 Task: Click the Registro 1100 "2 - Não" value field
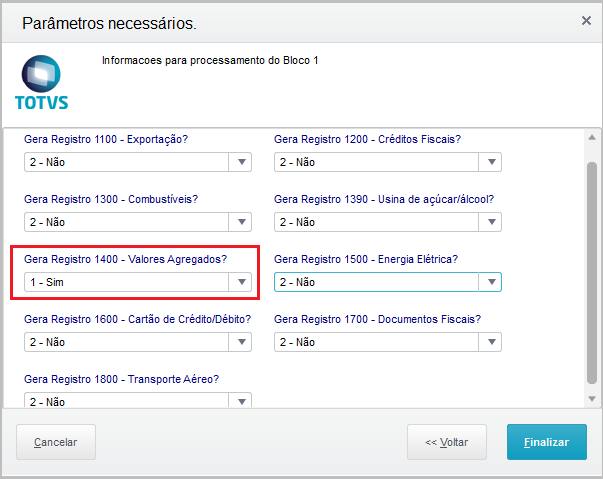coord(127,162)
